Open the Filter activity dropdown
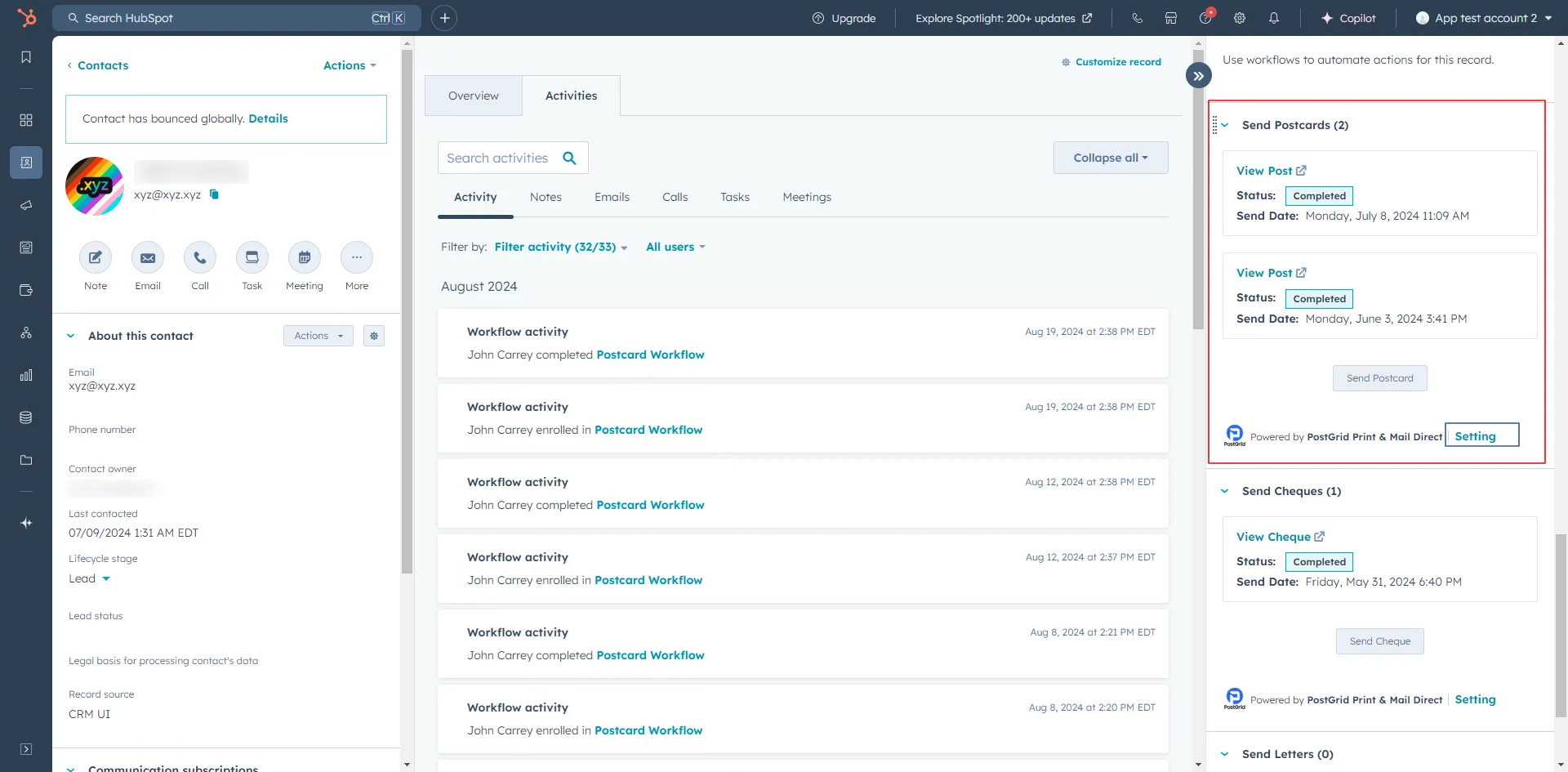 point(559,246)
